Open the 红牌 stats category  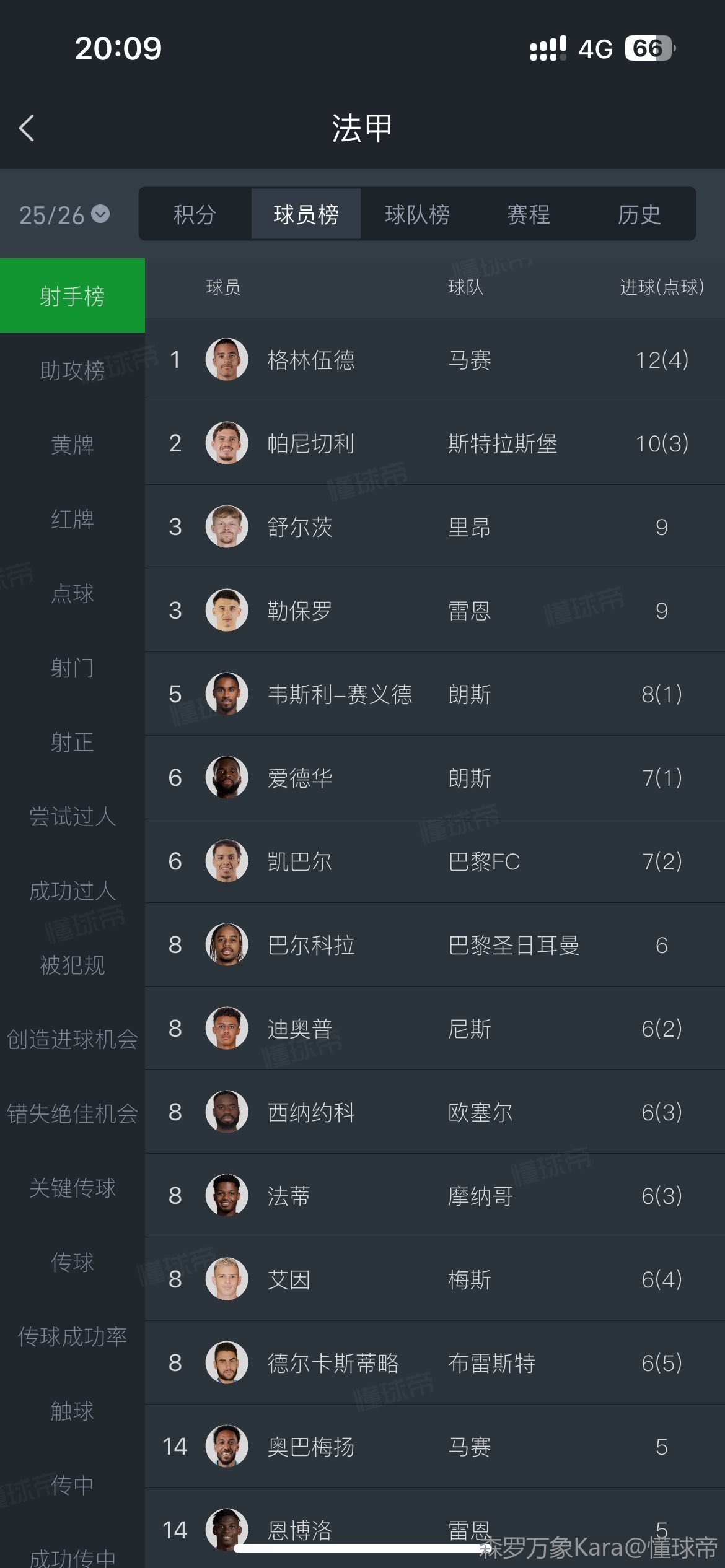[x=72, y=519]
